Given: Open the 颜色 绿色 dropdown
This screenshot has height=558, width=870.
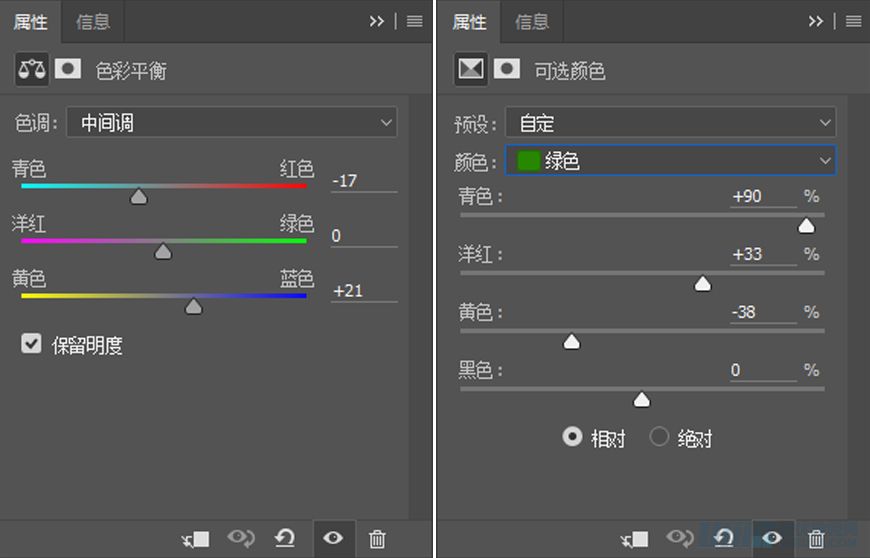Looking at the screenshot, I should (670, 161).
